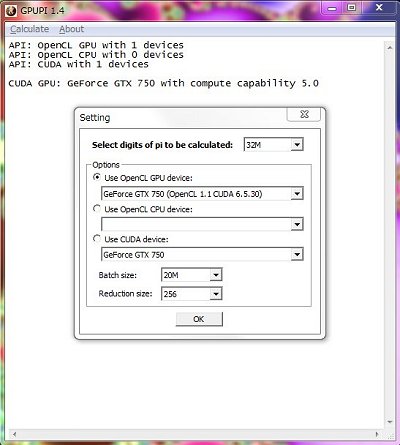Select Use OpenCL CPU device radio button
Screen dimensions: 400x445
tap(96, 209)
